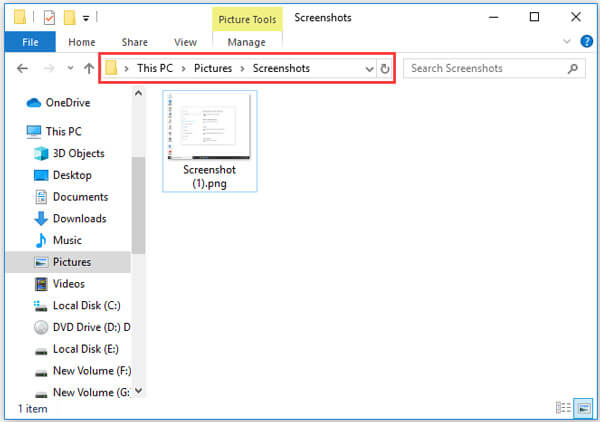Expand the ribbon with the chevron

point(567,42)
